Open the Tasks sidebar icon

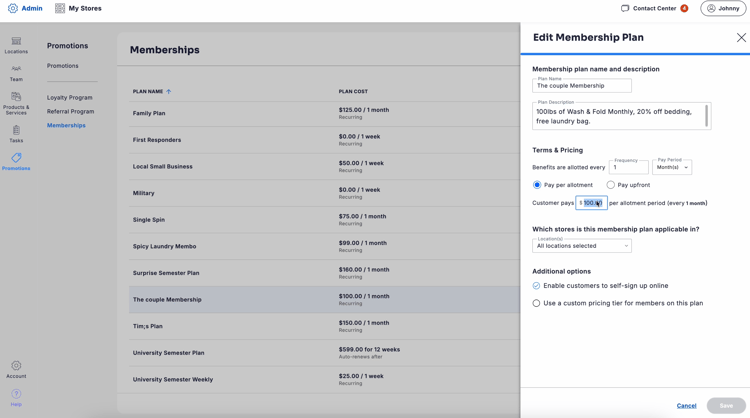point(16,131)
